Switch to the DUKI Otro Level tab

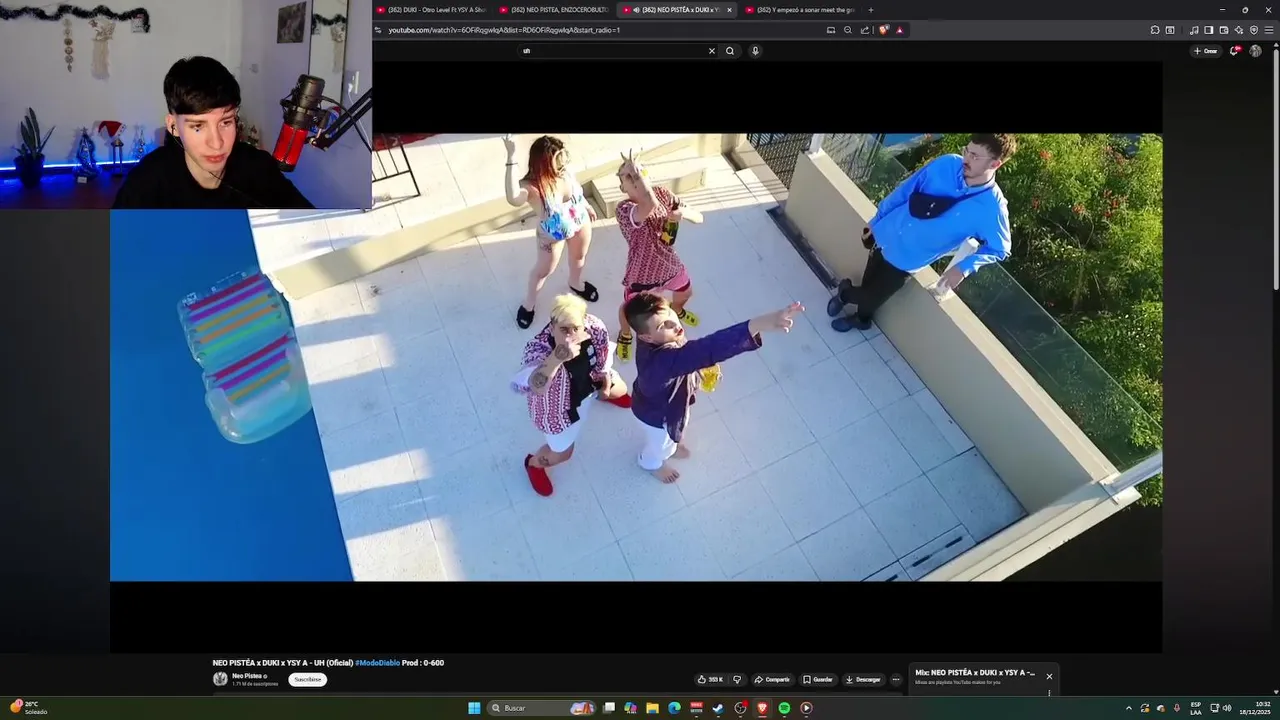click(x=432, y=10)
